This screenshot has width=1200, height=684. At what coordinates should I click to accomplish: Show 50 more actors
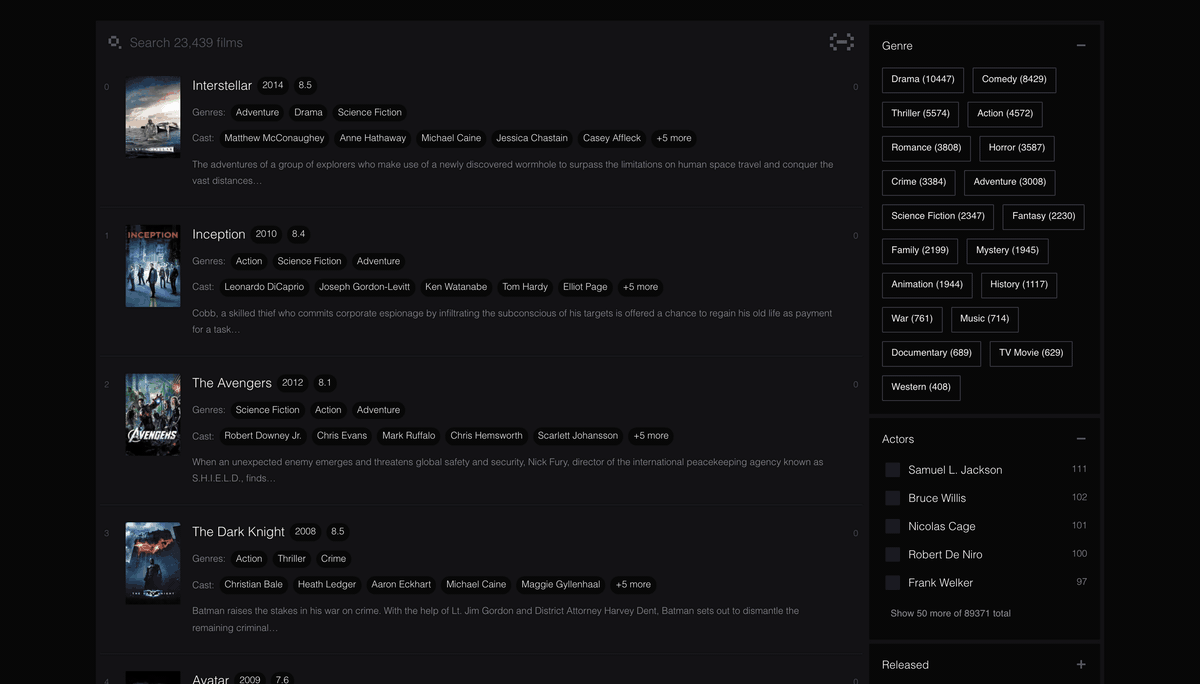[x=950, y=613]
